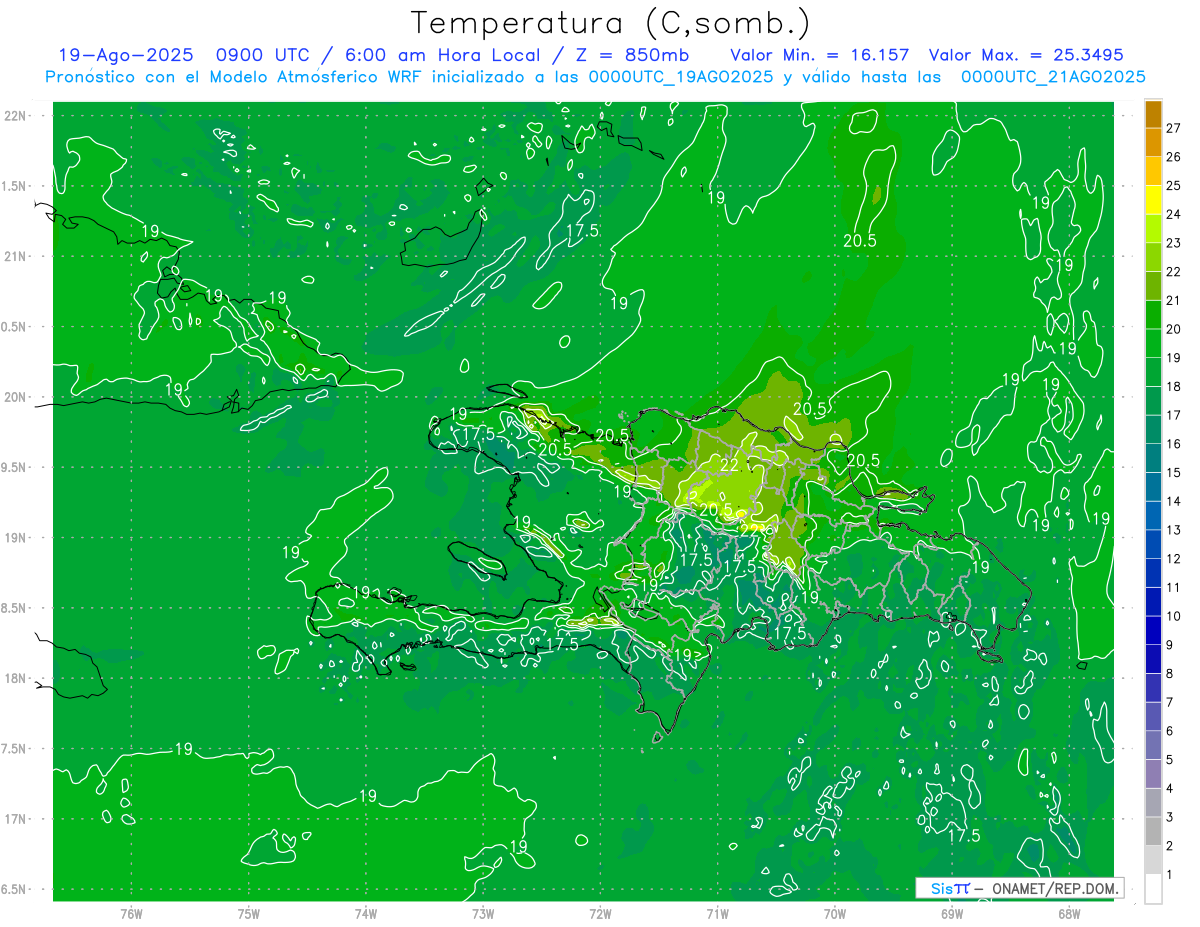Screen dimensions: 1200x927
Task: Click the "10" label on the color scale
Action: tap(1173, 616)
